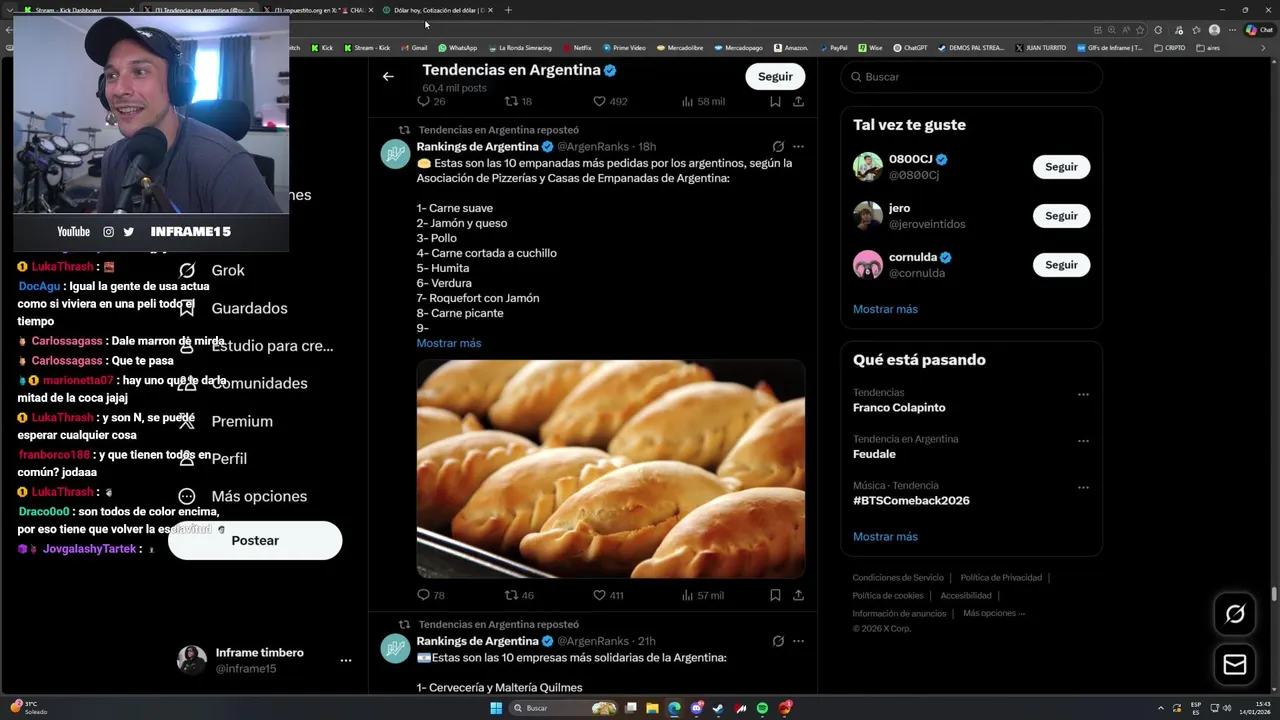Open Spotify from the taskbar
The height and width of the screenshot is (720, 1280).
point(762,708)
